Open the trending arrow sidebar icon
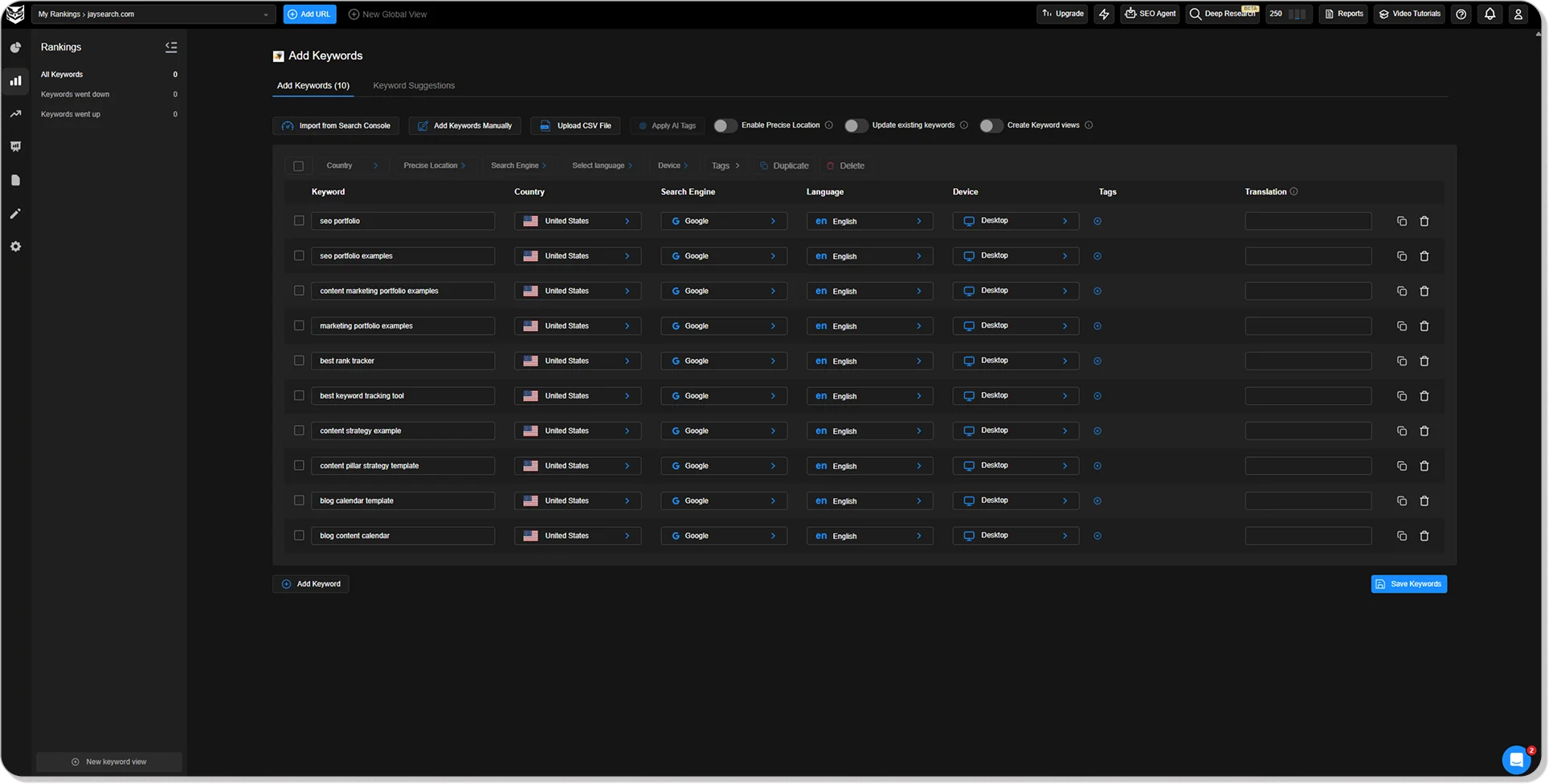 pyautogui.click(x=15, y=114)
